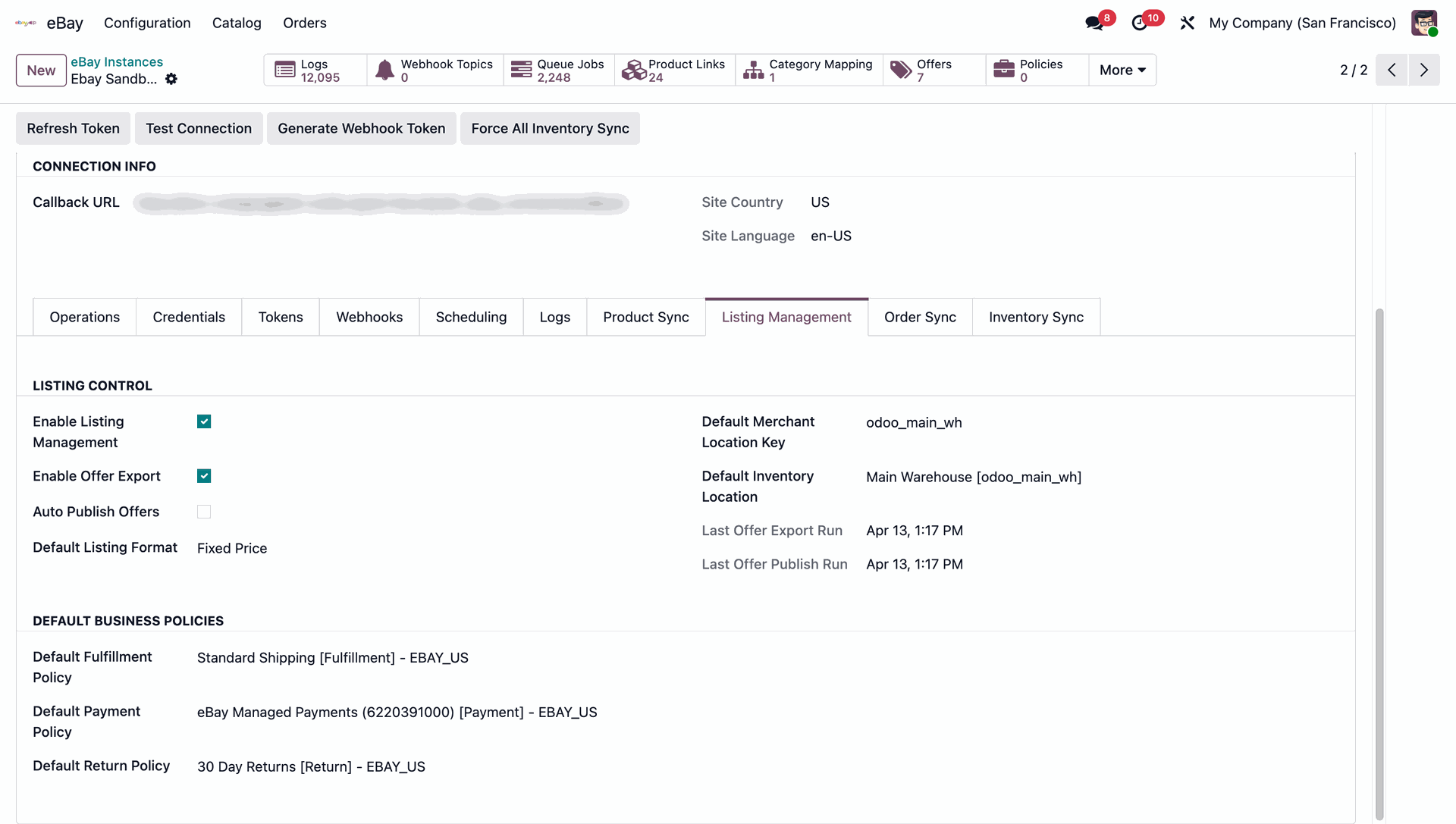1456x824 pixels.
Task: Open the Category Mapping sitemap button
Action: tap(809, 70)
